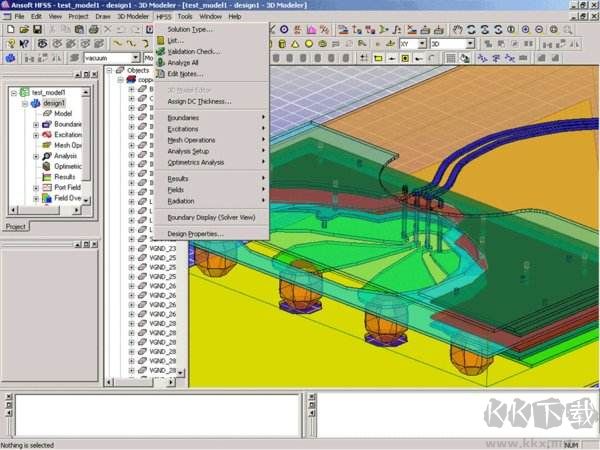Open the Excitations submenu

[x=212, y=129]
